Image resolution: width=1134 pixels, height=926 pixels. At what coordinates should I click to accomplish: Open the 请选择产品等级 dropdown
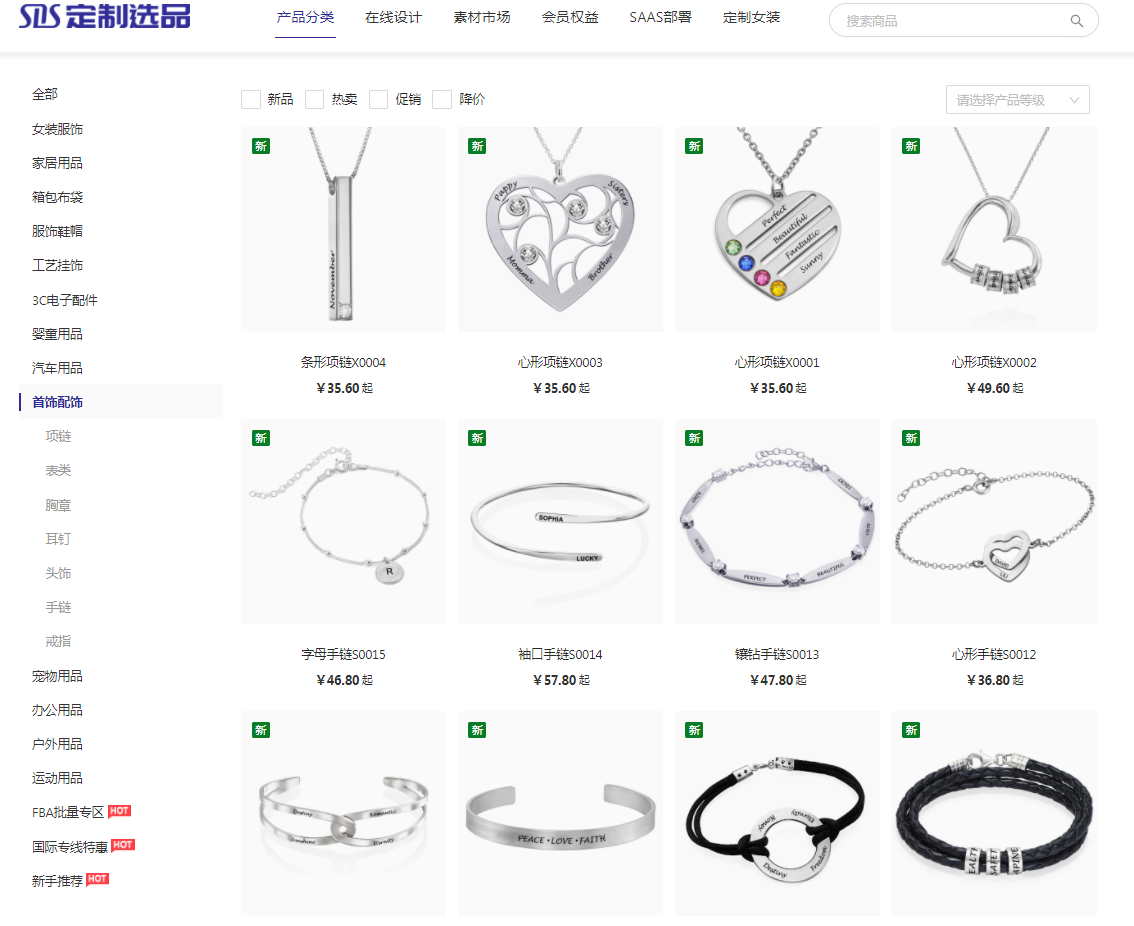[1018, 100]
